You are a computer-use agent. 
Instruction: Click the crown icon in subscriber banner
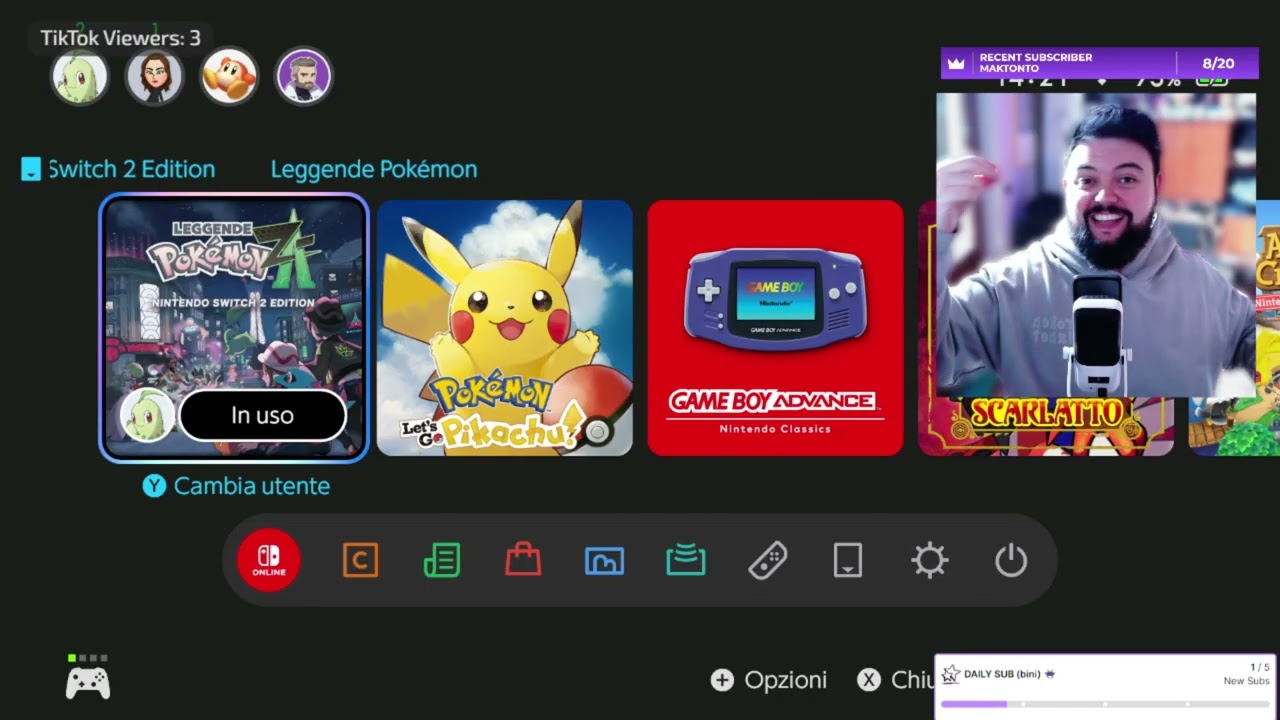956,63
